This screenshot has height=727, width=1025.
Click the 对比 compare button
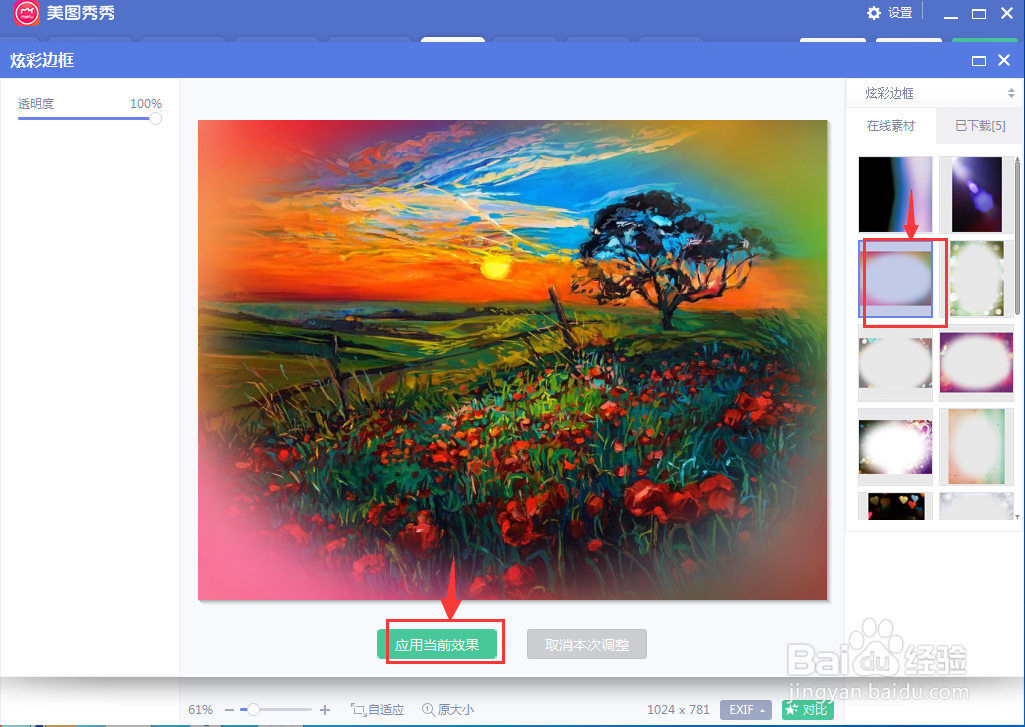coord(807,709)
